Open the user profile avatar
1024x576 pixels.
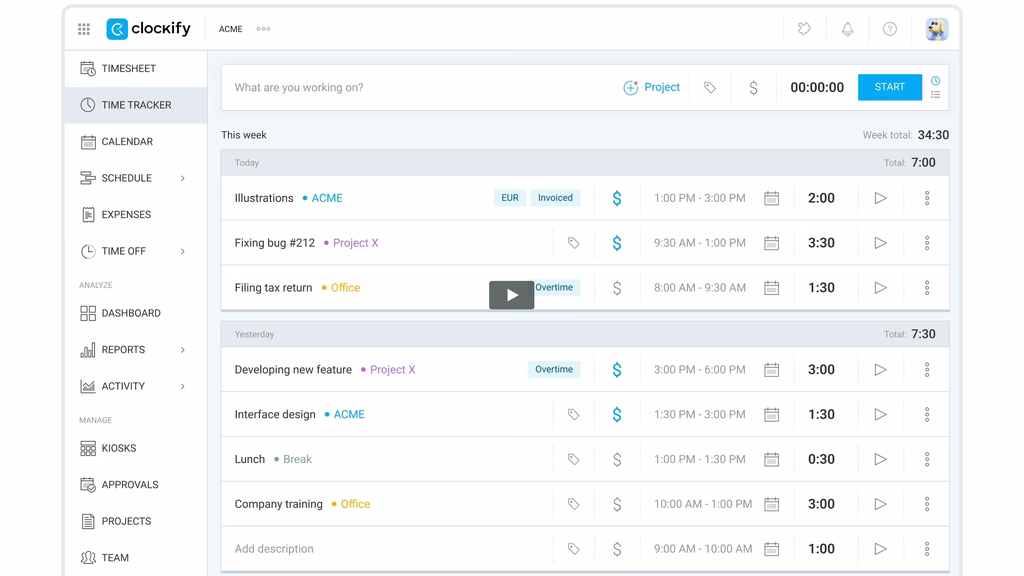tap(936, 29)
